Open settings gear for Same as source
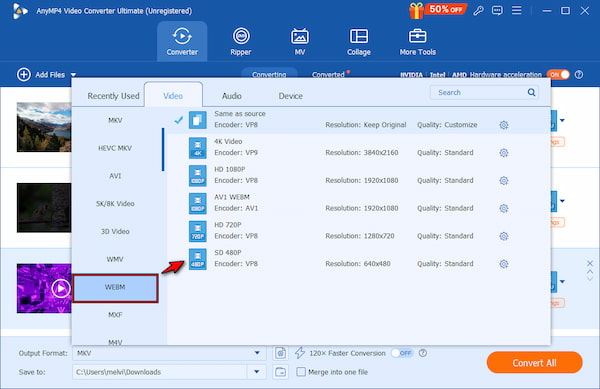Screen dimensions: 600x389 pos(504,125)
